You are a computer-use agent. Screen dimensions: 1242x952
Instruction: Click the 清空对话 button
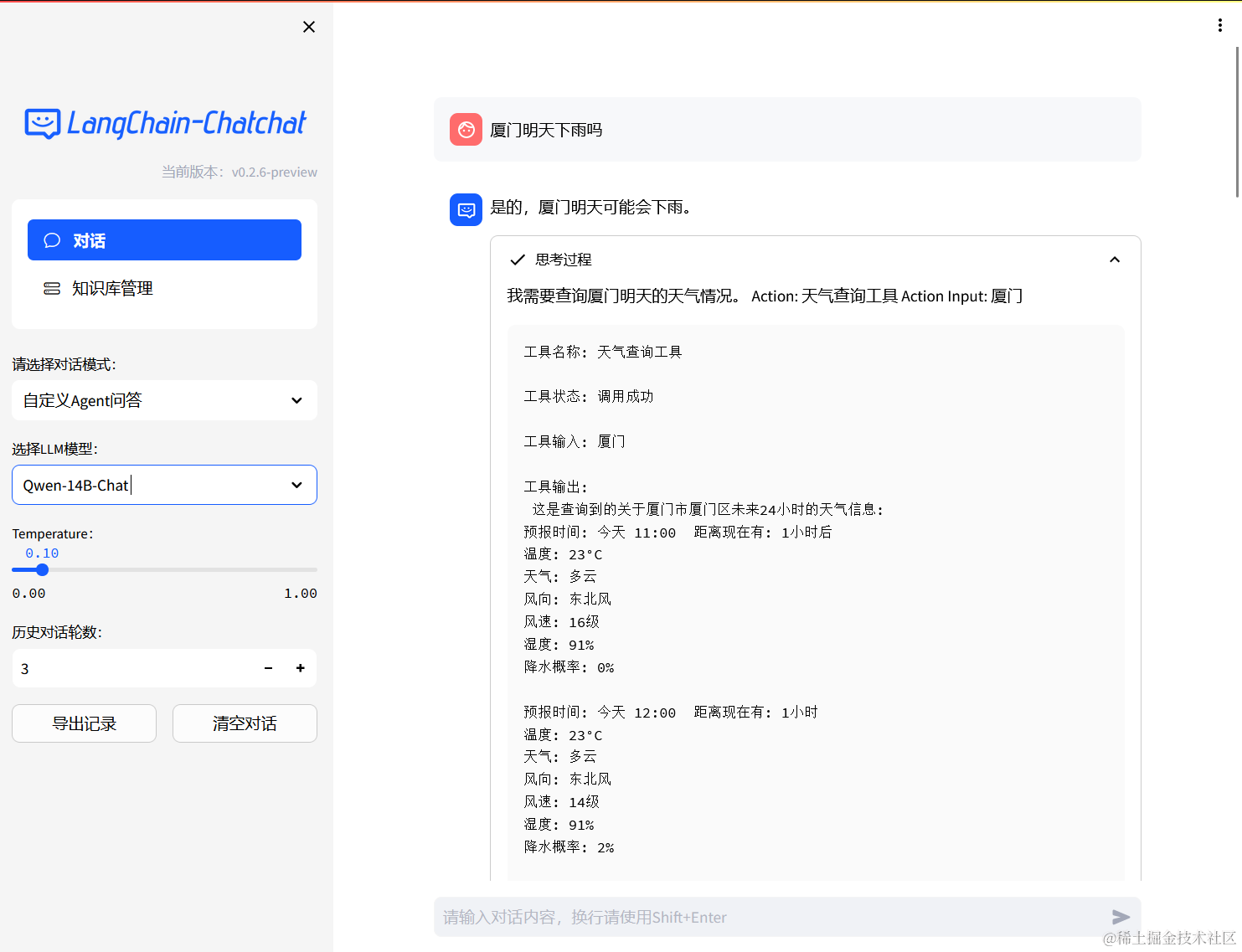click(245, 723)
